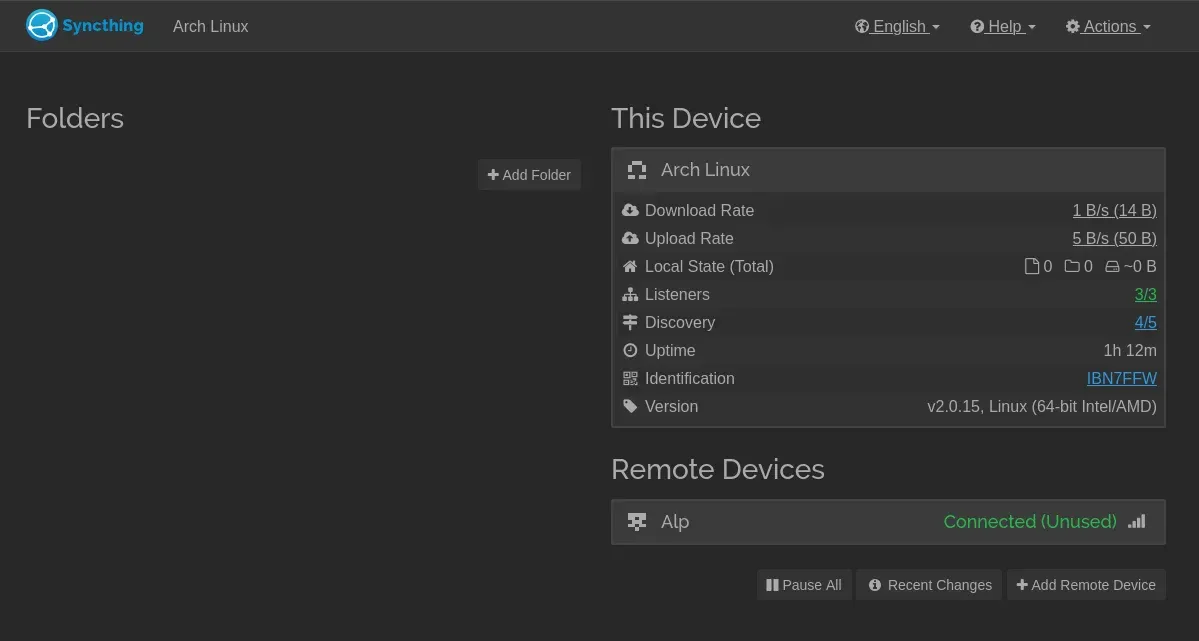Open the Actions menu
Image resolution: width=1199 pixels, height=641 pixels.
[x=1108, y=26]
